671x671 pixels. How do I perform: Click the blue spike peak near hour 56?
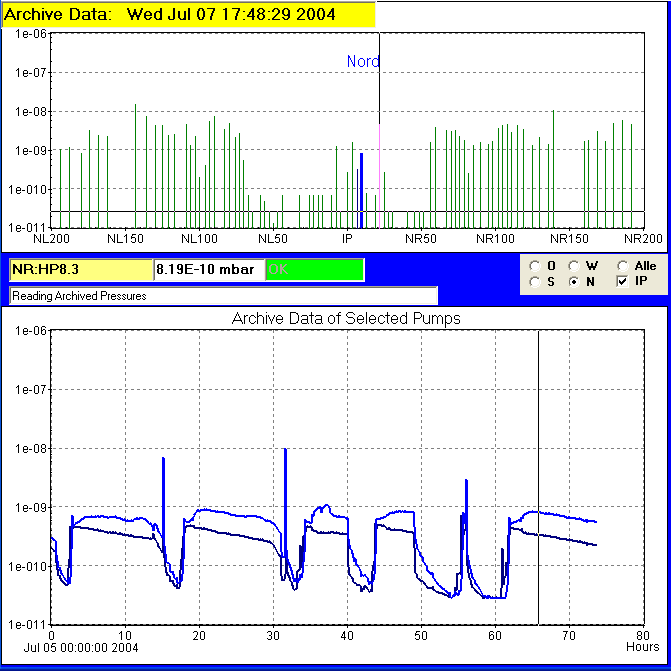click(x=466, y=481)
